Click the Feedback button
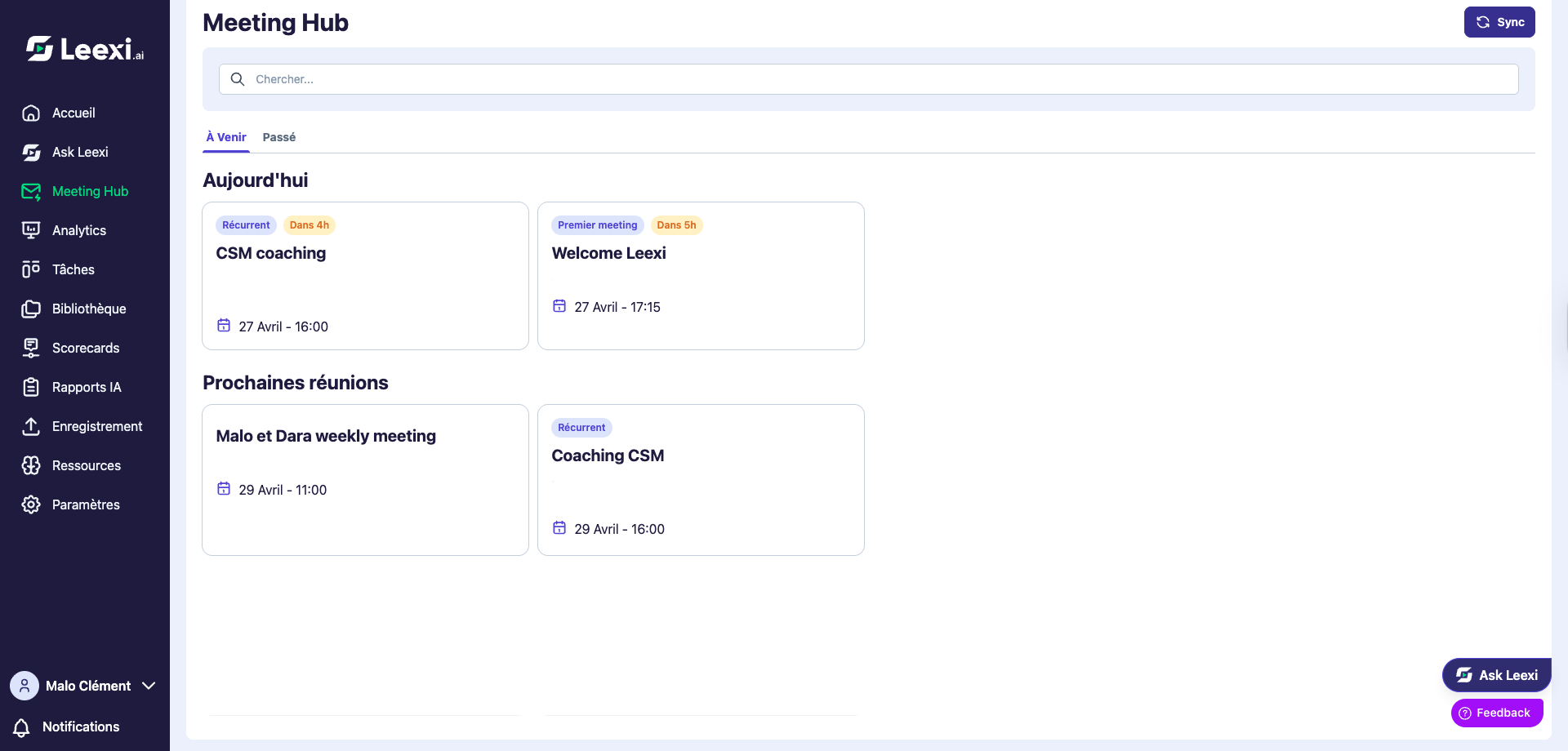Image resolution: width=1568 pixels, height=751 pixels. [x=1497, y=713]
